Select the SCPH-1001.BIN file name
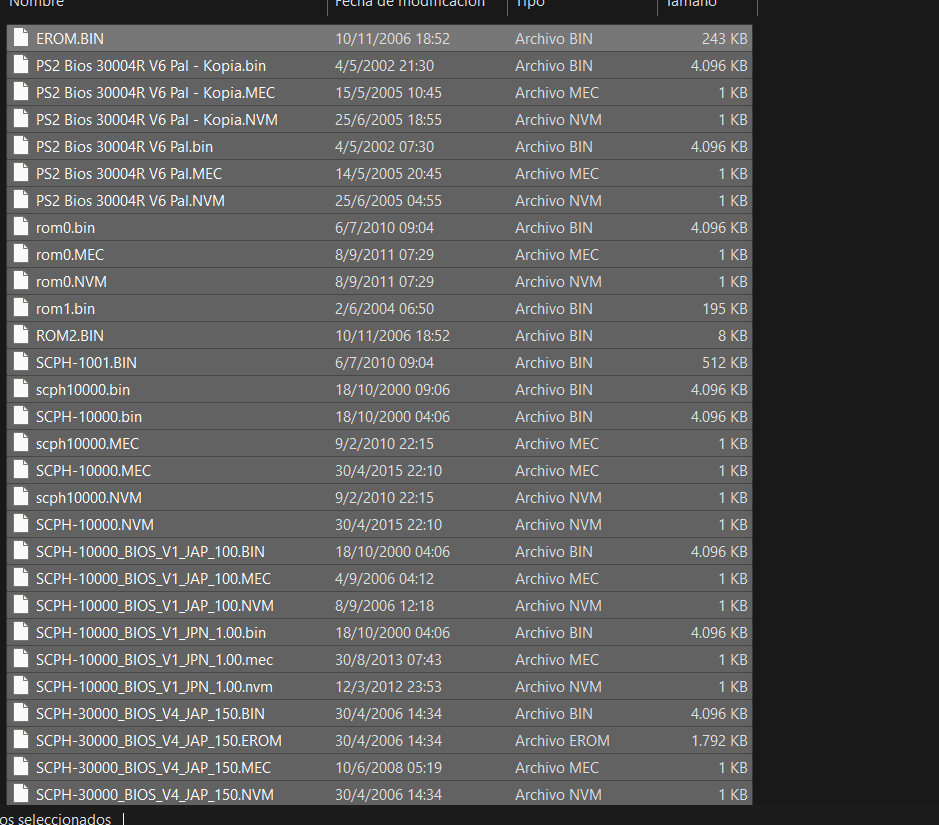 pos(86,363)
